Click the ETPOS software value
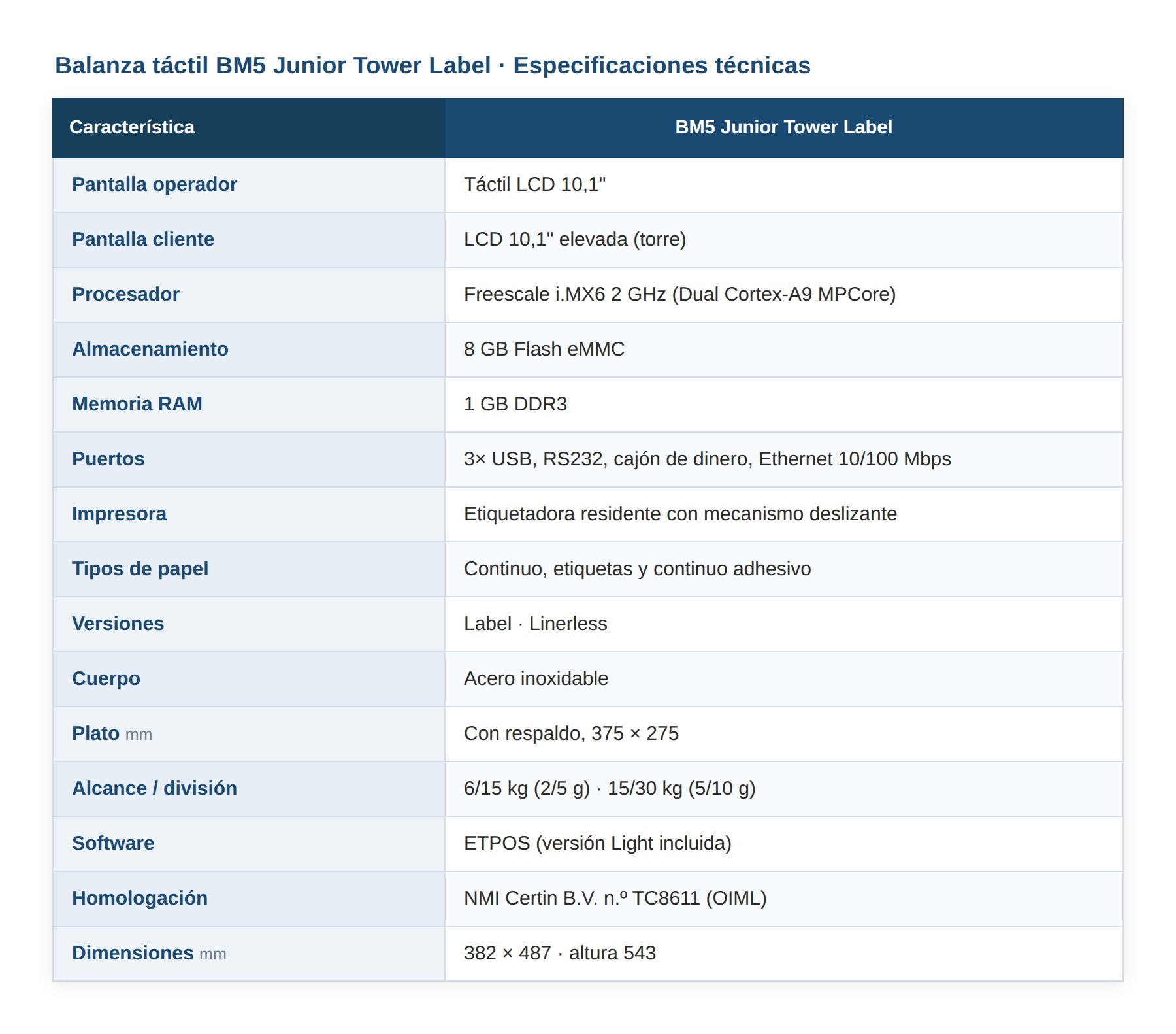 (598, 843)
